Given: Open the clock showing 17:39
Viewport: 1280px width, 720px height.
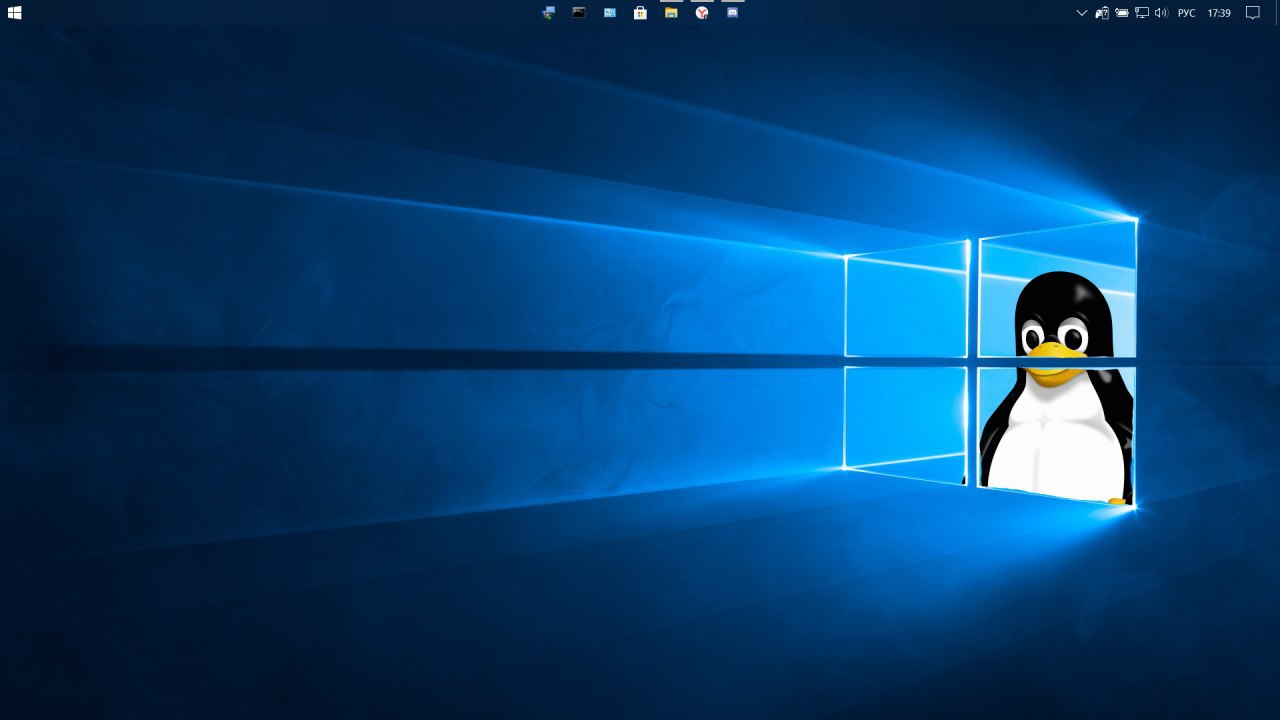Looking at the screenshot, I should point(1219,13).
